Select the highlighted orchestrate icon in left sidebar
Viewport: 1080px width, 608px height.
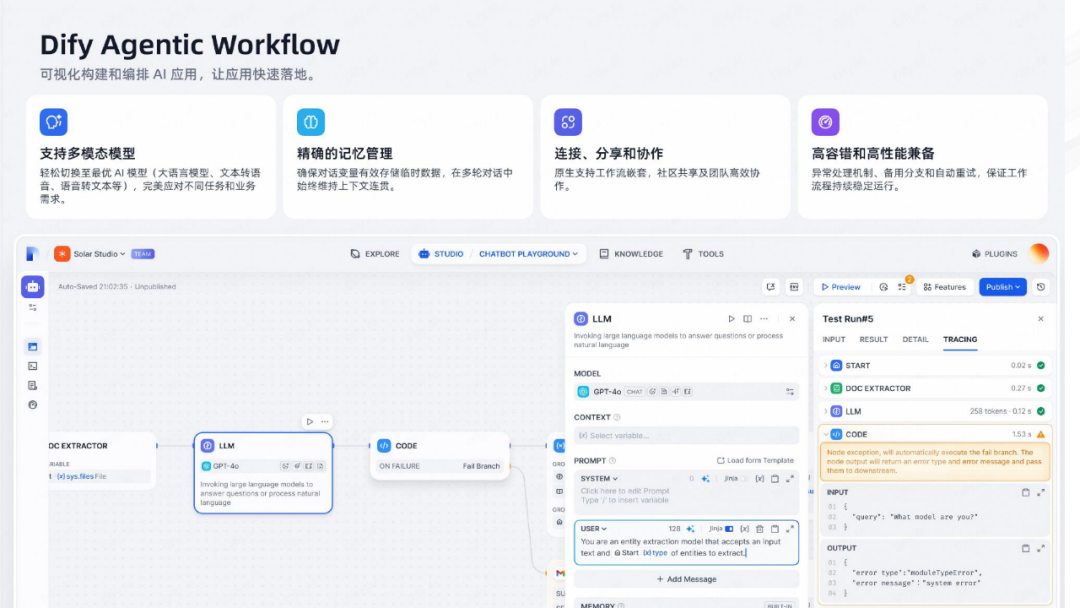point(32,347)
